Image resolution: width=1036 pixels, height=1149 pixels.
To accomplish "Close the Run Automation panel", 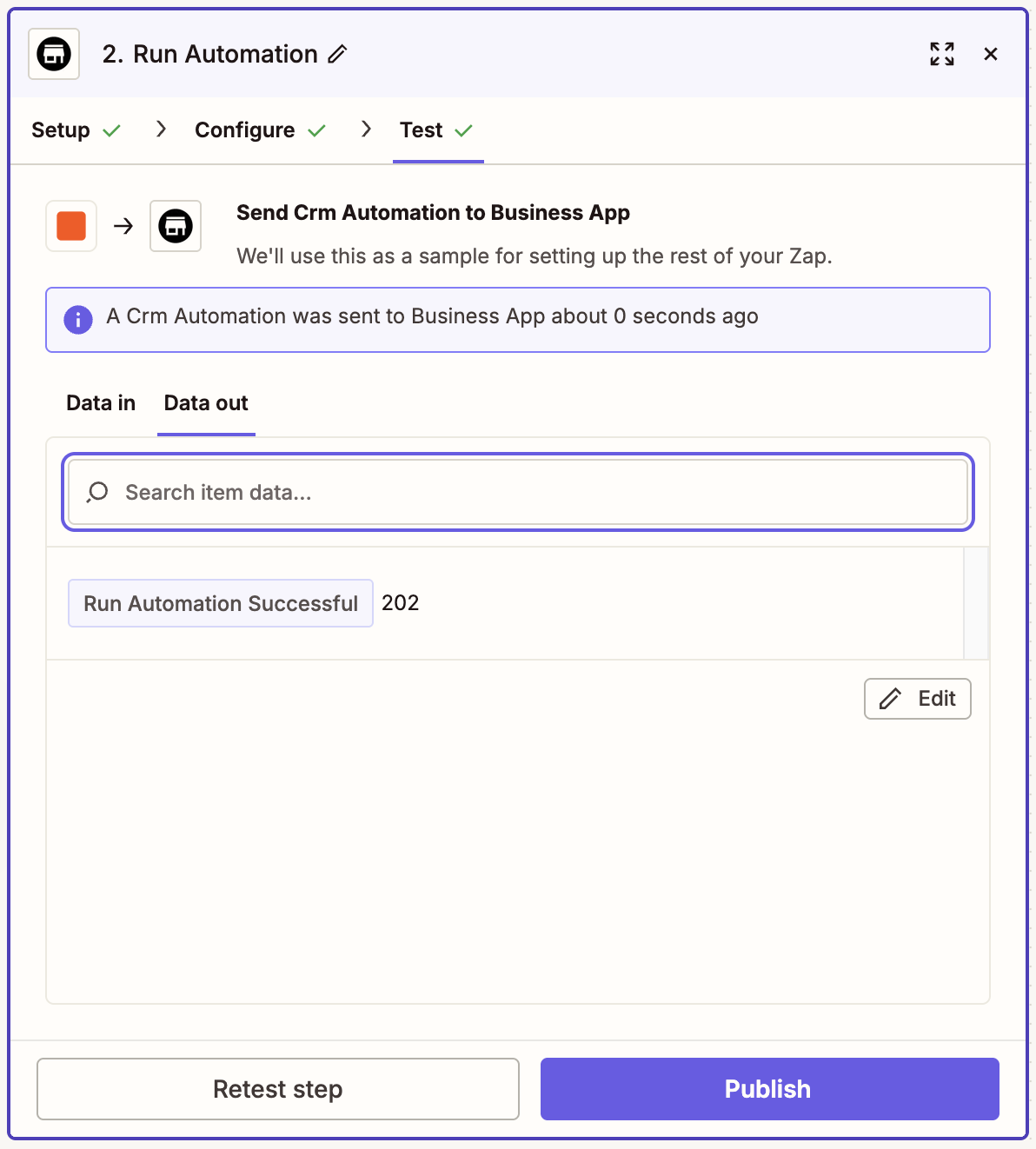I will (990, 54).
